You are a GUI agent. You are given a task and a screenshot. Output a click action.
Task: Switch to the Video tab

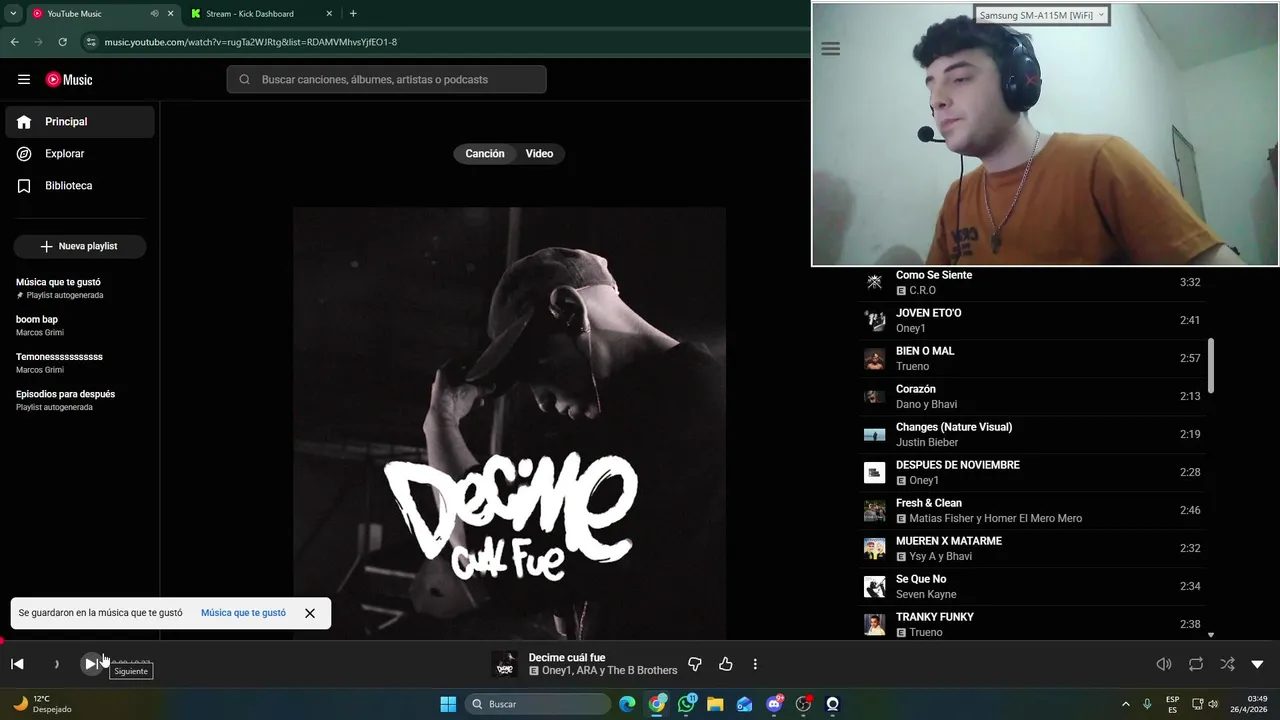pyautogui.click(x=540, y=154)
